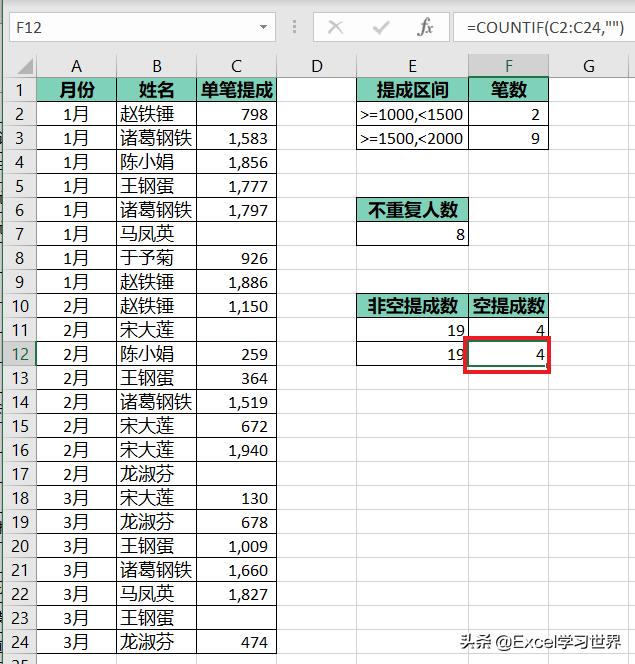
Task: Select row 1 header
Action: [19, 90]
